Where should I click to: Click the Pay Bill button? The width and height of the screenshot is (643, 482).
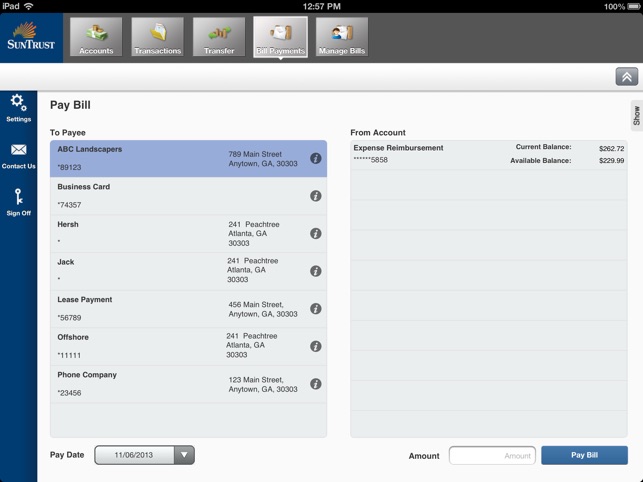pos(584,455)
